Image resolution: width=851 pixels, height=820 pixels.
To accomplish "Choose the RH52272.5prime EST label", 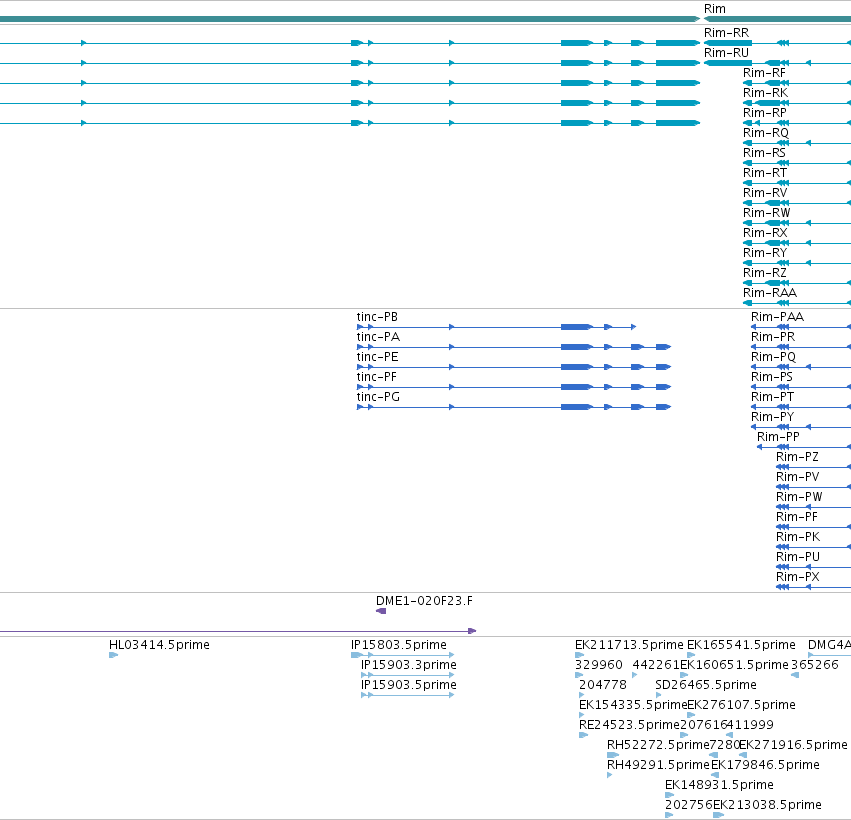I will pos(658,745).
